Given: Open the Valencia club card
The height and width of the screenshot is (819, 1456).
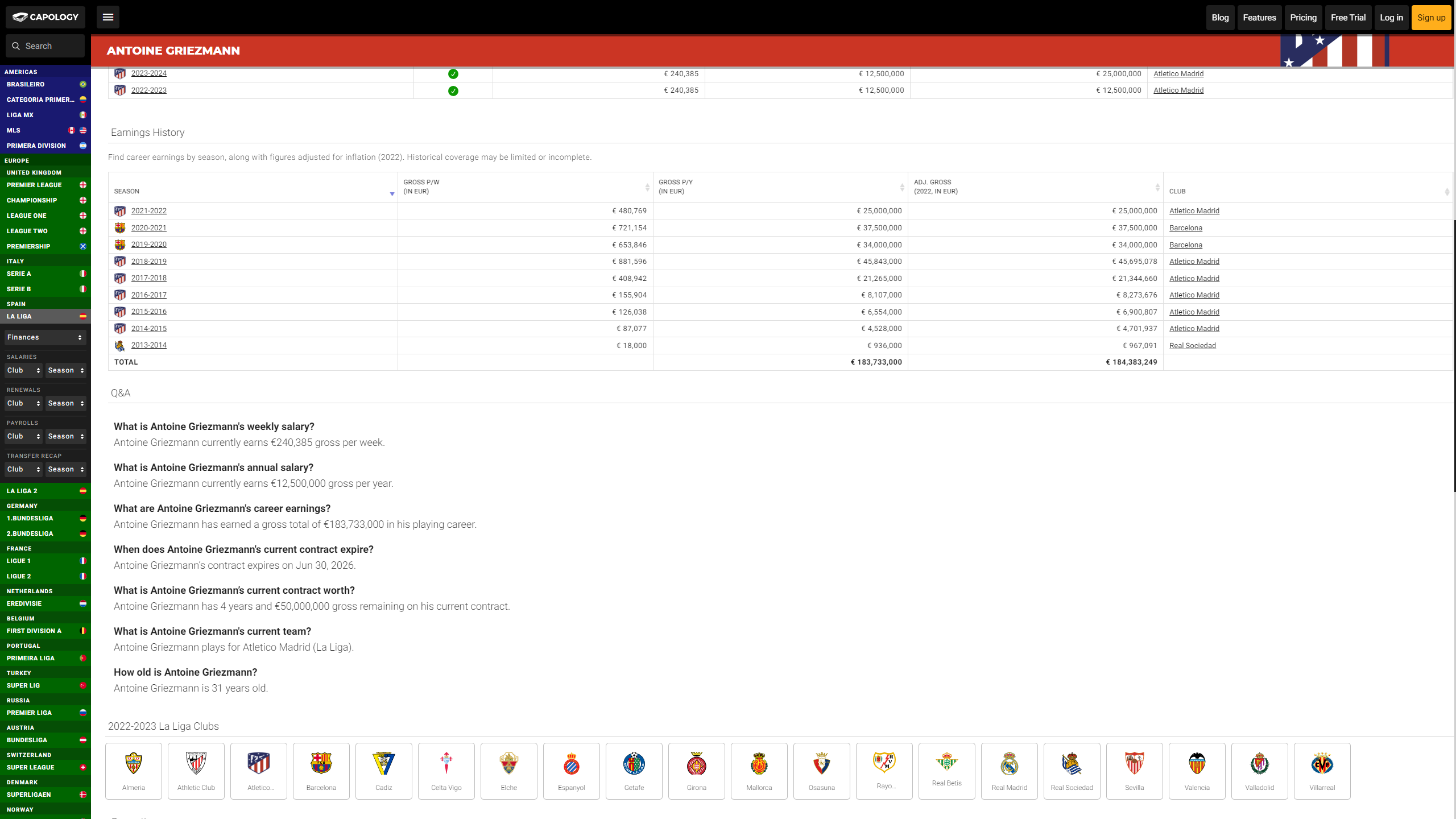Looking at the screenshot, I should pyautogui.click(x=1197, y=771).
